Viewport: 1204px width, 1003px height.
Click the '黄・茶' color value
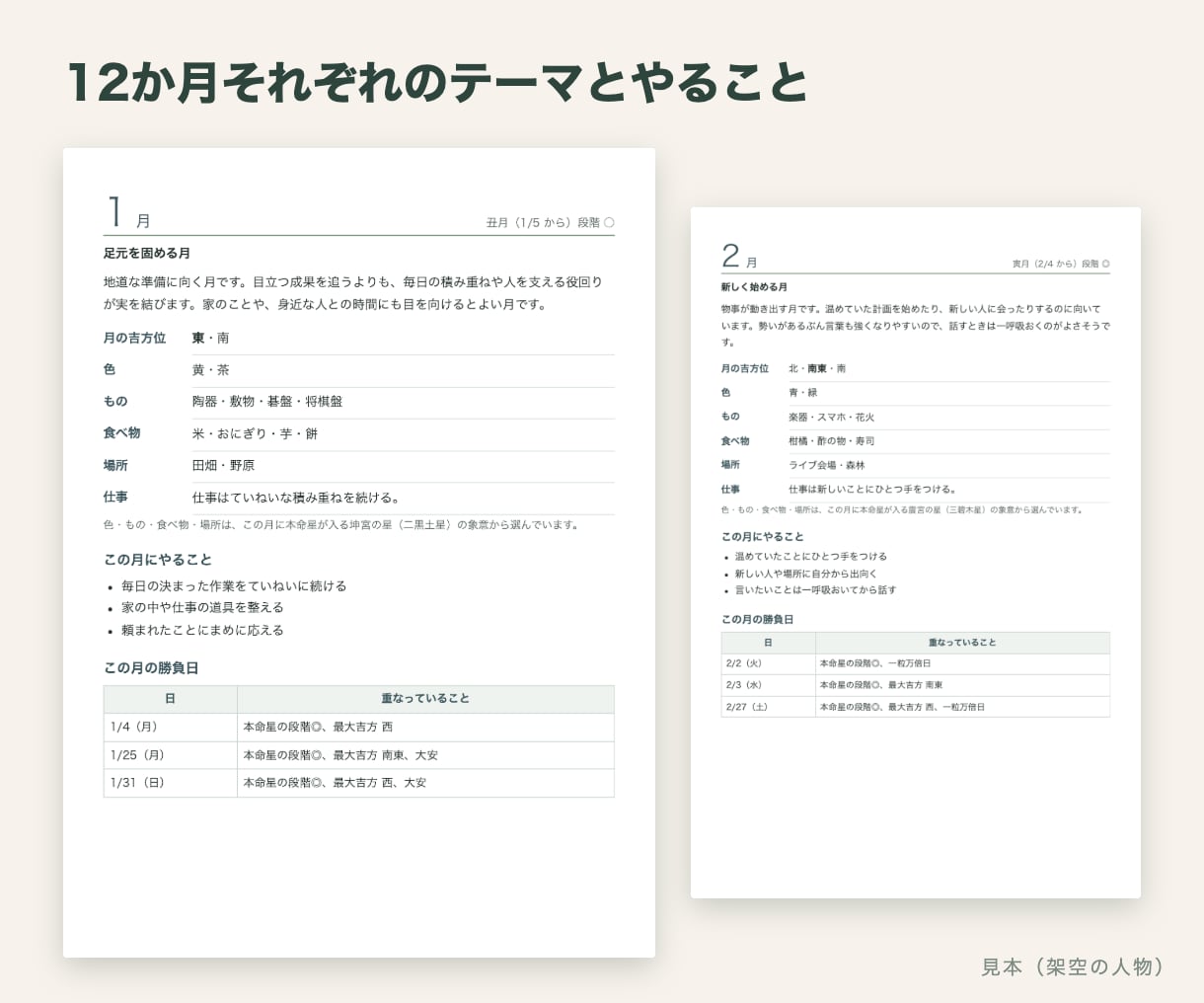tap(210, 370)
